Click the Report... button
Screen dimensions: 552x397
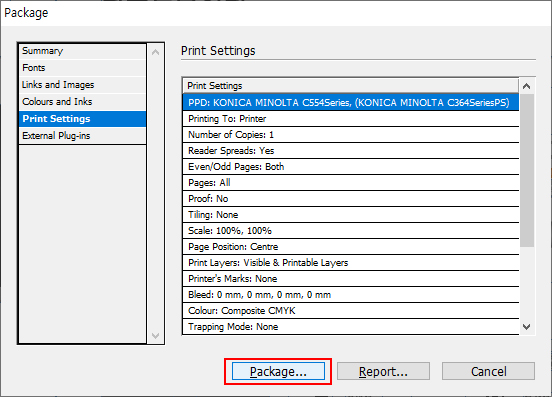click(x=383, y=371)
